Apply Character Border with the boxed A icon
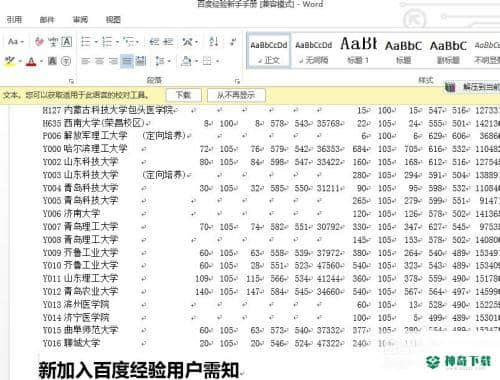The width and height of the screenshot is (500, 380). pos(66,42)
